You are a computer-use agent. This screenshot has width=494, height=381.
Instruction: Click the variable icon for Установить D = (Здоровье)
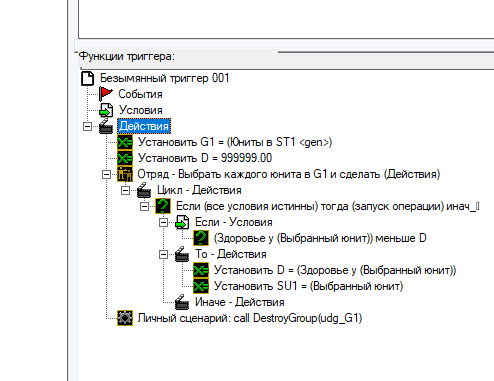point(201,270)
